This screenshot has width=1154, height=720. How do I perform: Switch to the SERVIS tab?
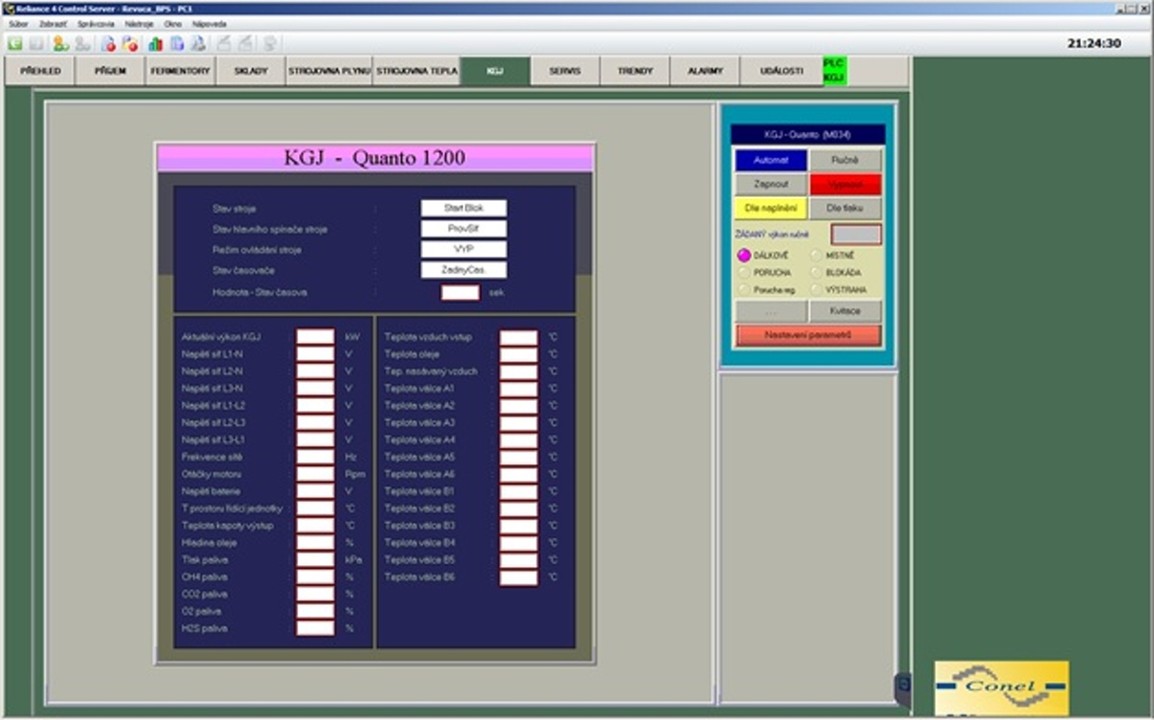[x=565, y=71]
